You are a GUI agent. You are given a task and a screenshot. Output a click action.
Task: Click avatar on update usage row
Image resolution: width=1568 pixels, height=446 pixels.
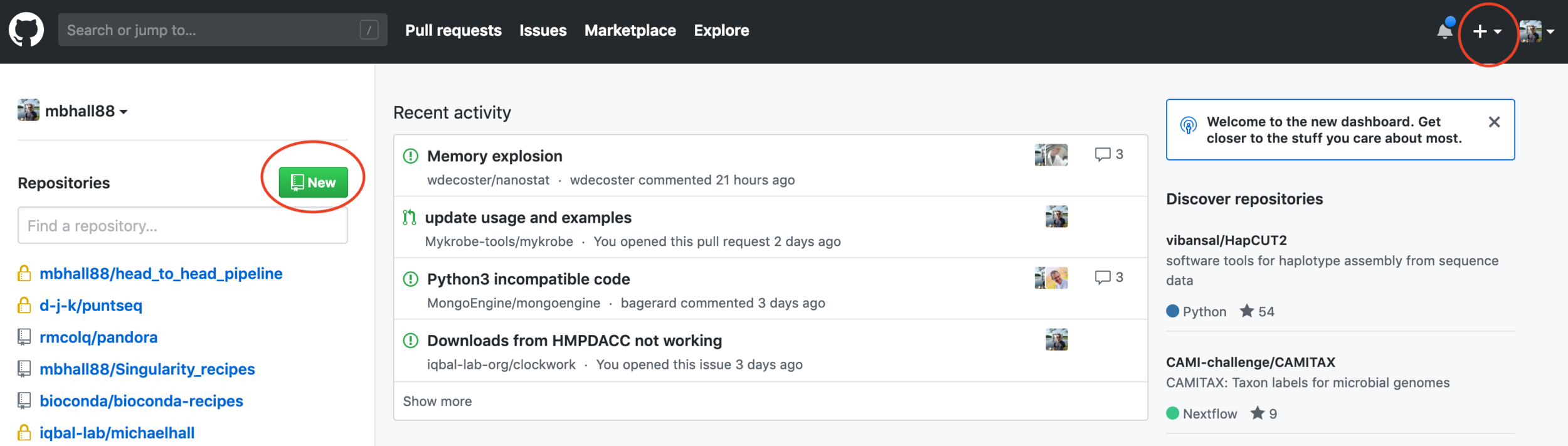(1057, 216)
